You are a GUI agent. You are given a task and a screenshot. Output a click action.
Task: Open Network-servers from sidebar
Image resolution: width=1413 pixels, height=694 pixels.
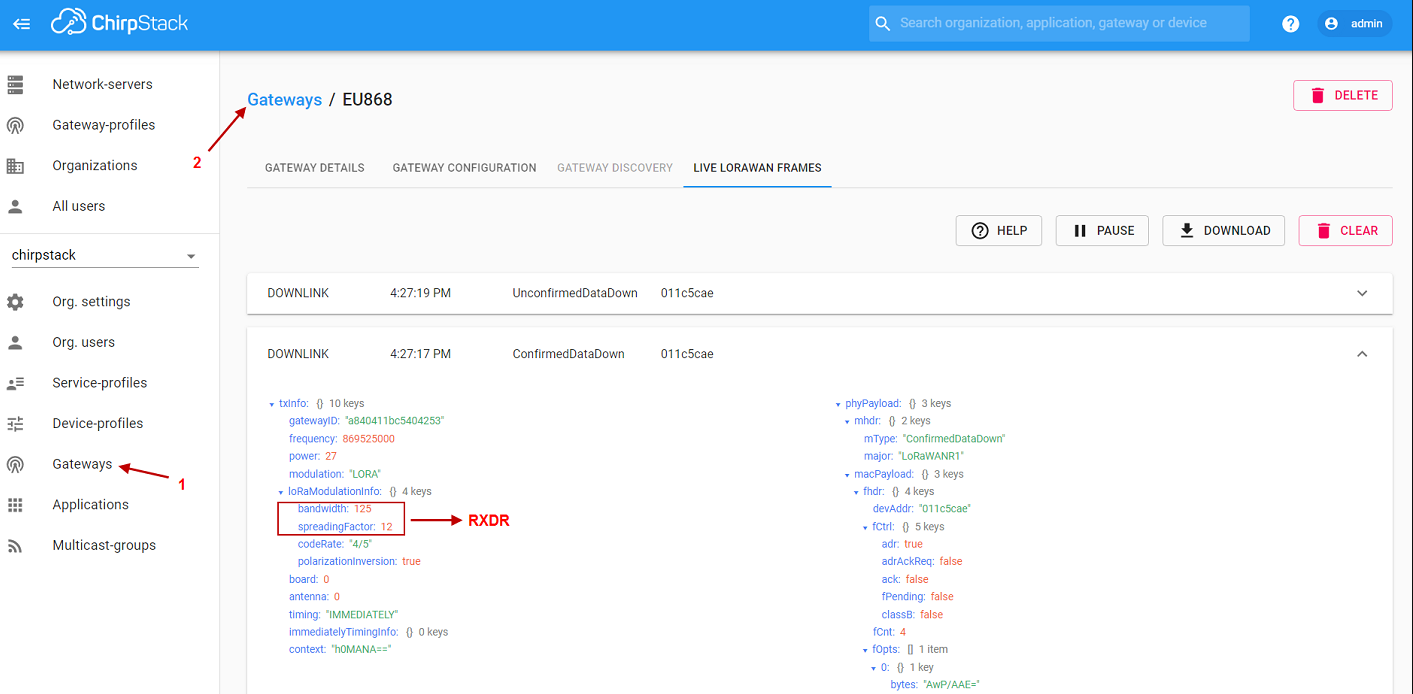(102, 85)
